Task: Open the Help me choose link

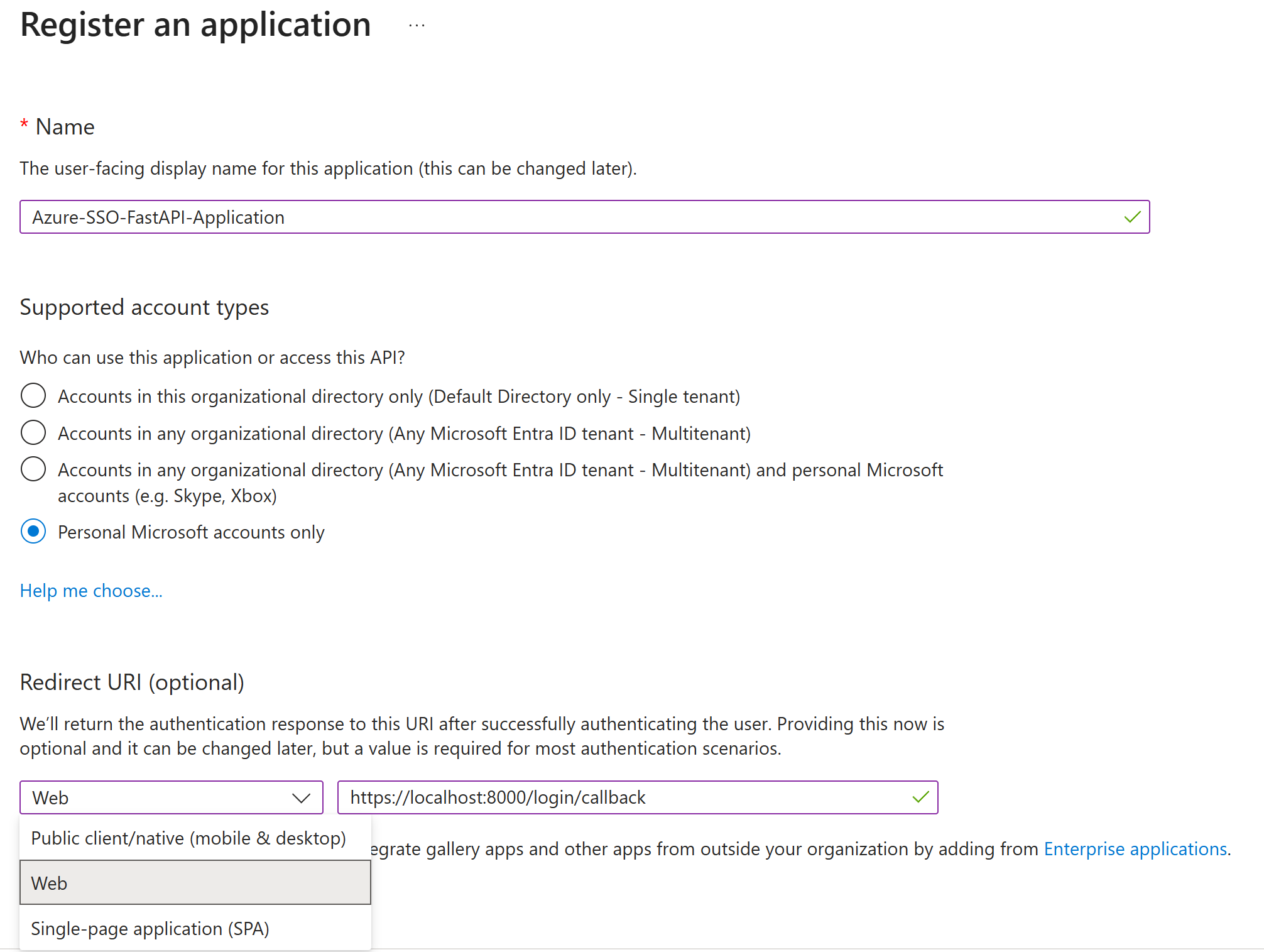Action: (91, 591)
